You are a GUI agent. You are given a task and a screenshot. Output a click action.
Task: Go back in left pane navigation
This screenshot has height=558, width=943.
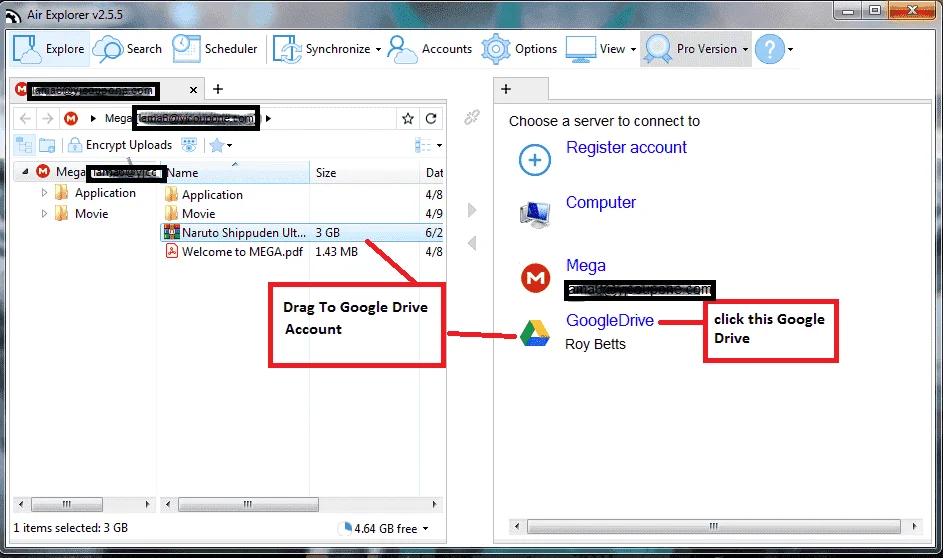(x=25, y=118)
